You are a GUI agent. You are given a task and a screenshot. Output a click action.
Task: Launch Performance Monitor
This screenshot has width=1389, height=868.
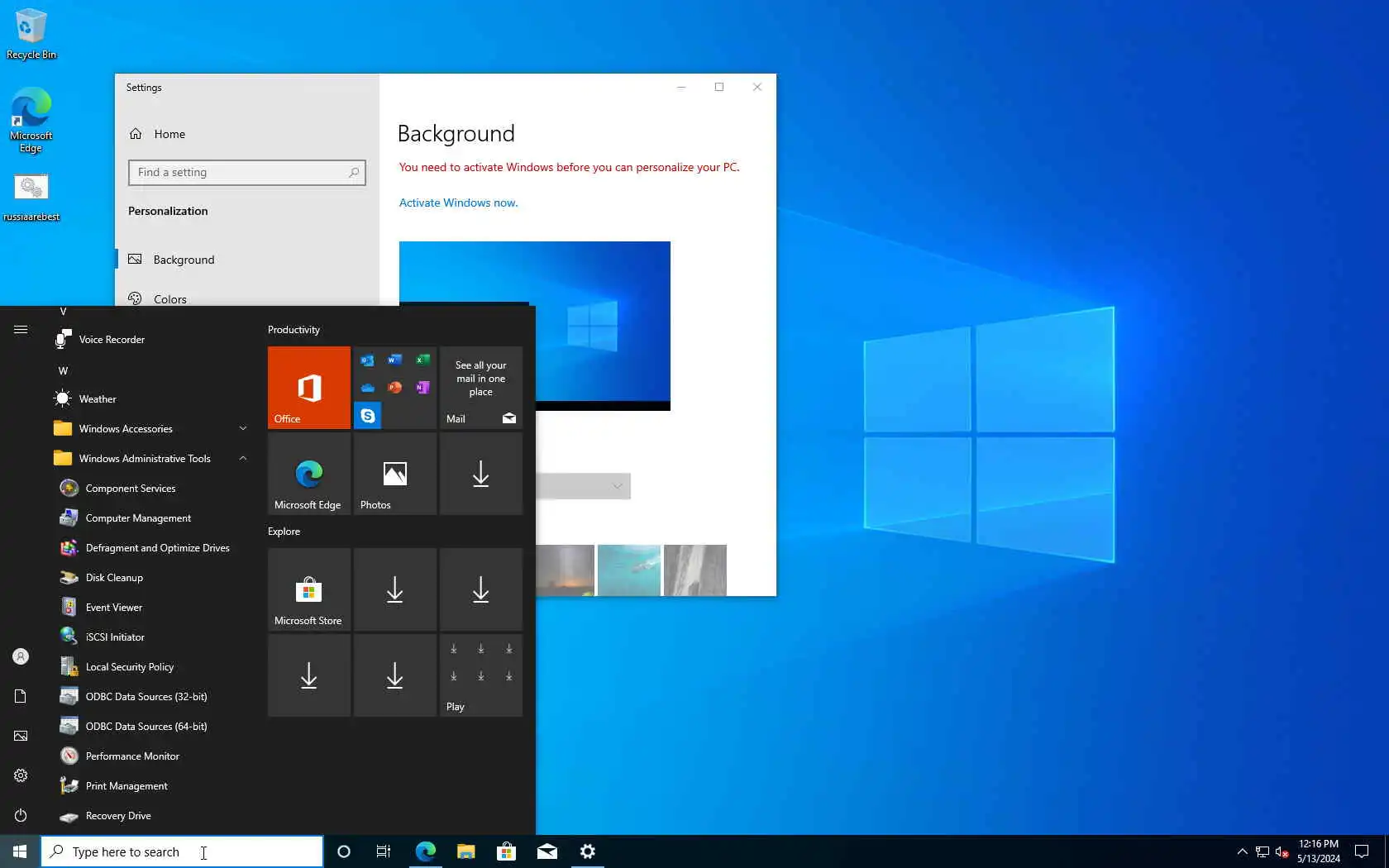click(x=151, y=756)
